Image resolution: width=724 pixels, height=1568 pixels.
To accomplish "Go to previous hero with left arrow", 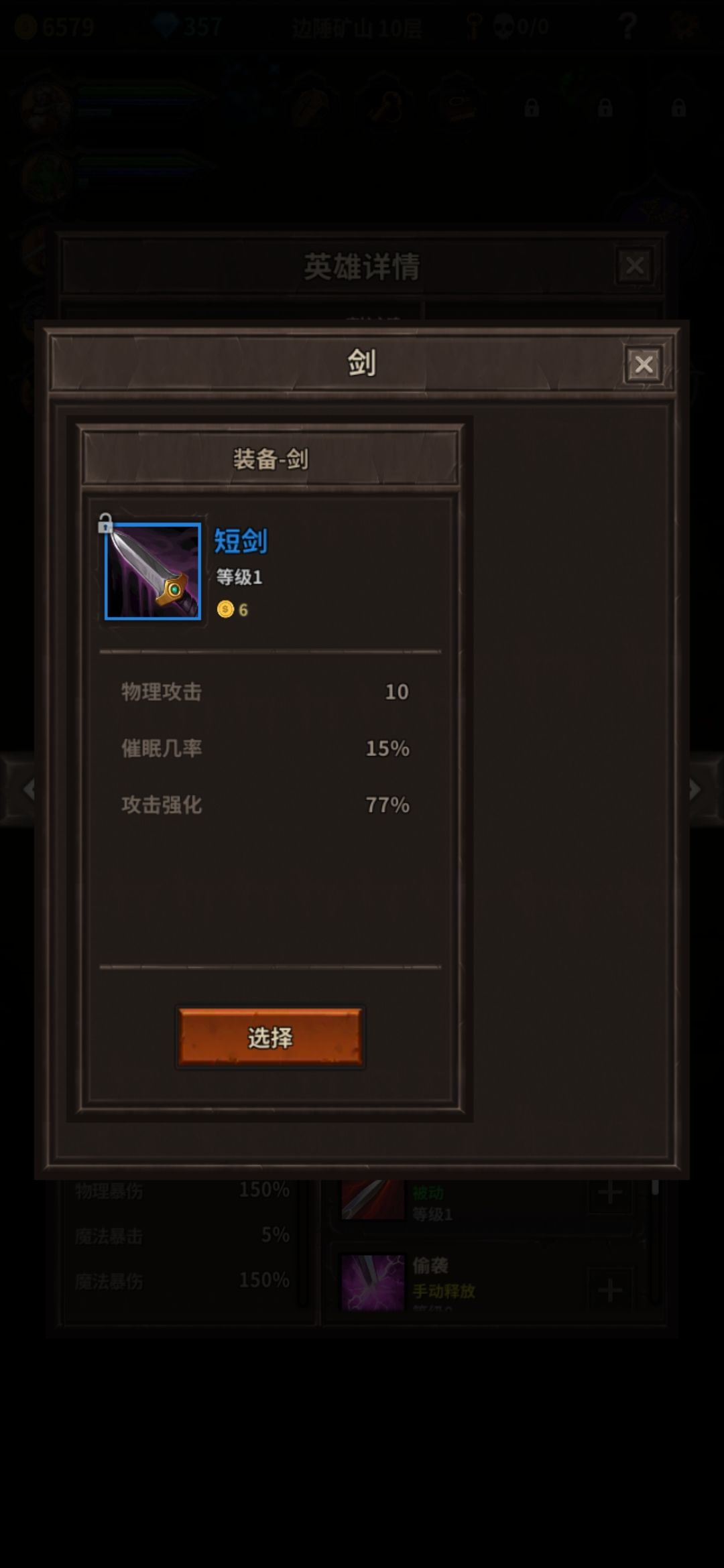I will [27, 789].
